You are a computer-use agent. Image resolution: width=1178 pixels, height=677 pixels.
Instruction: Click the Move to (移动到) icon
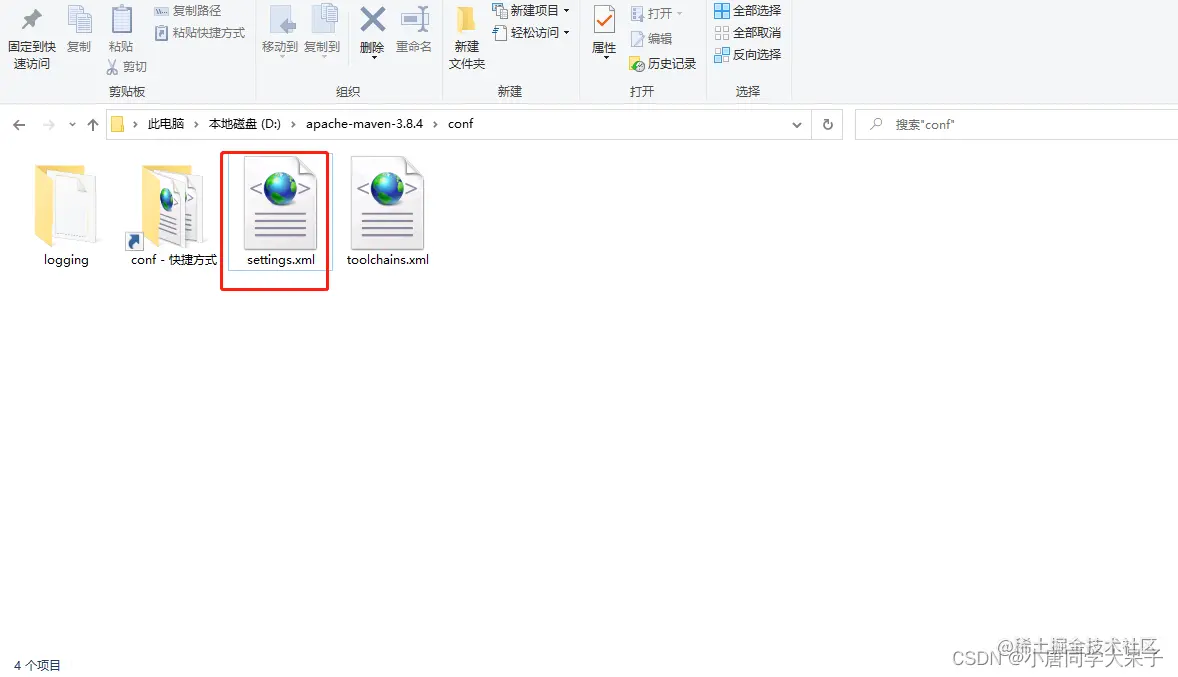[x=282, y=20]
